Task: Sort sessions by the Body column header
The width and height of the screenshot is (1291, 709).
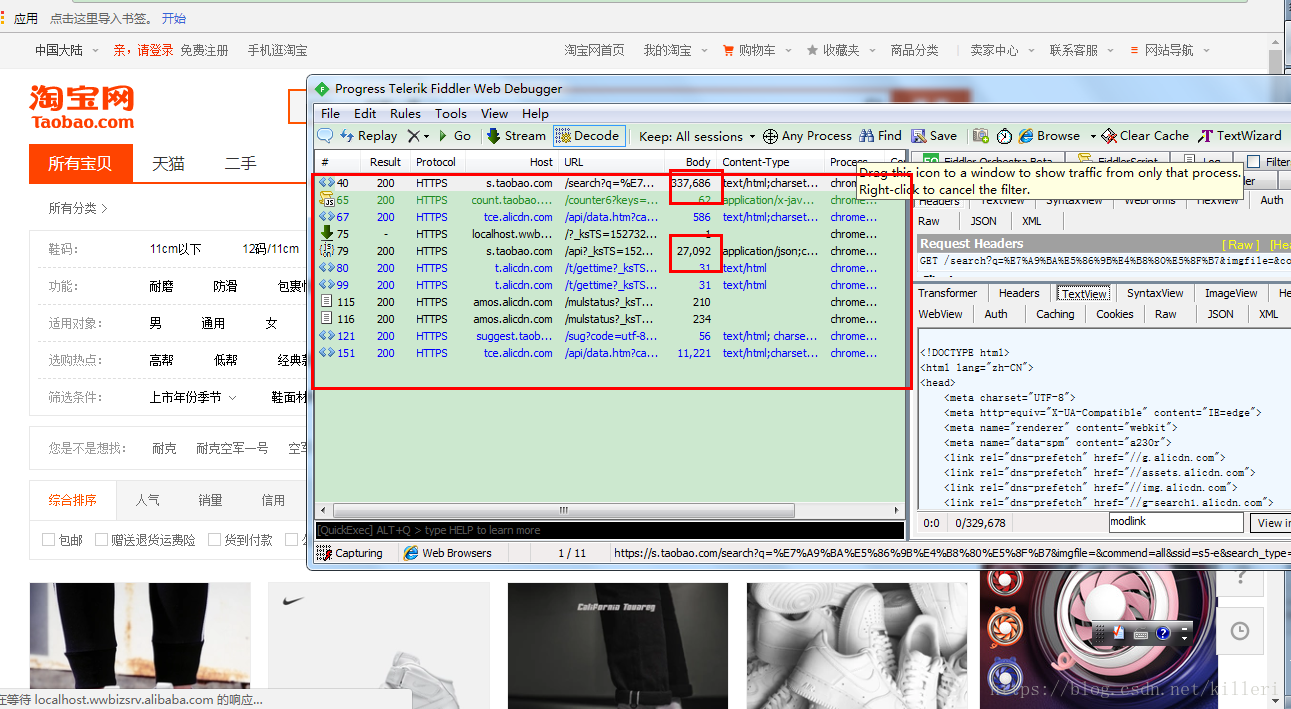Action: [691, 162]
